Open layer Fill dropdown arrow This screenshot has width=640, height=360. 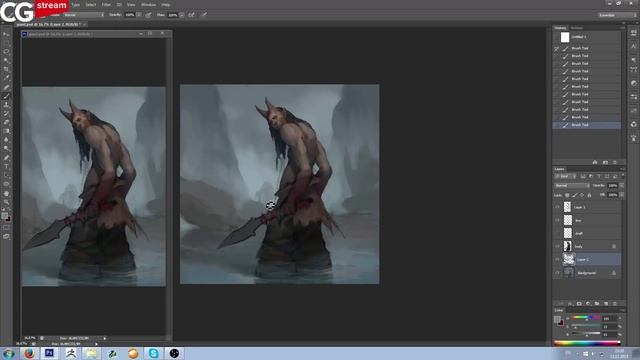point(621,196)
